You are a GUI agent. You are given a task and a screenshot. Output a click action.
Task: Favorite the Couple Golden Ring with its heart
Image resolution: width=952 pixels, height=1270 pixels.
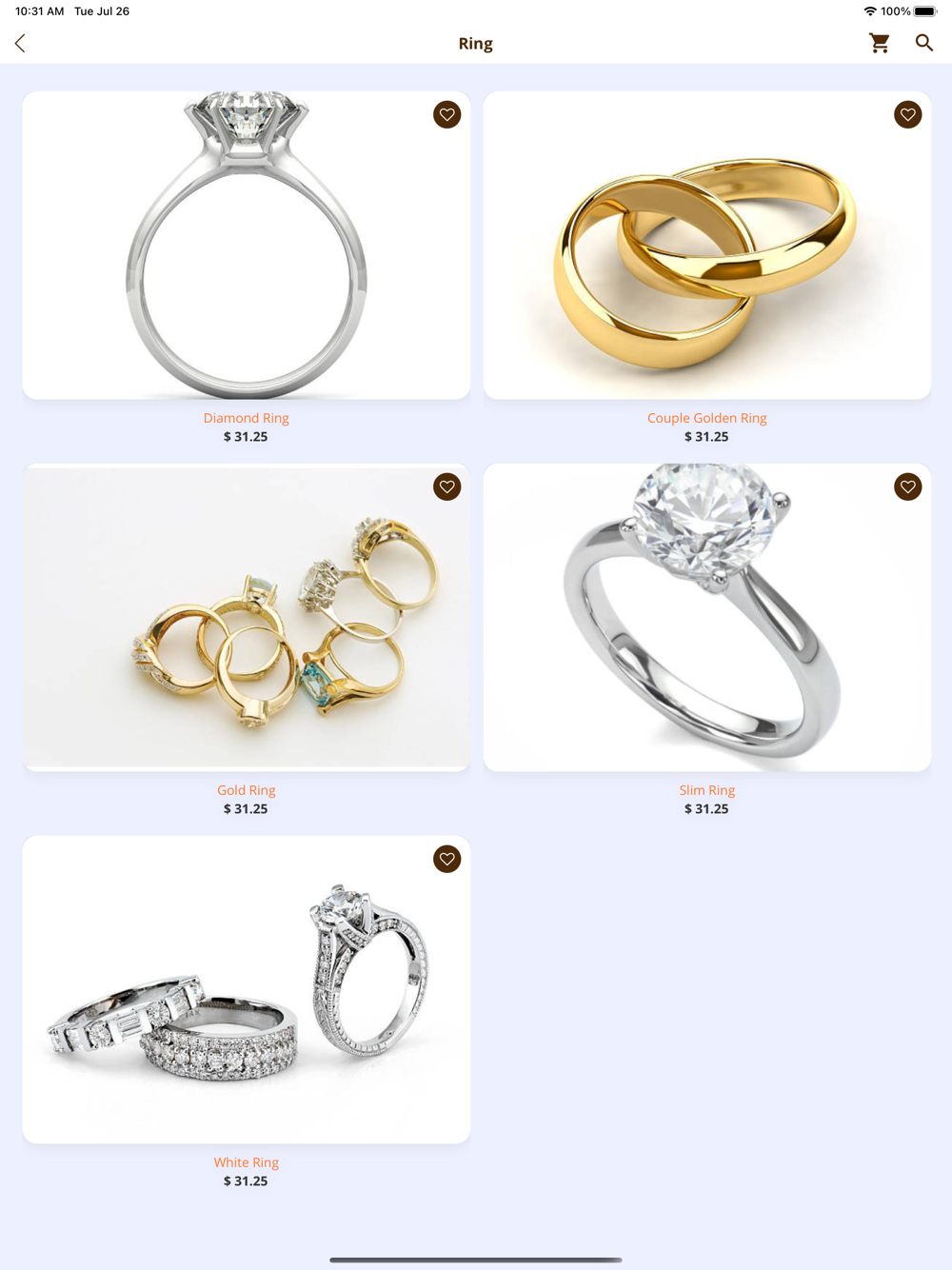908,115
